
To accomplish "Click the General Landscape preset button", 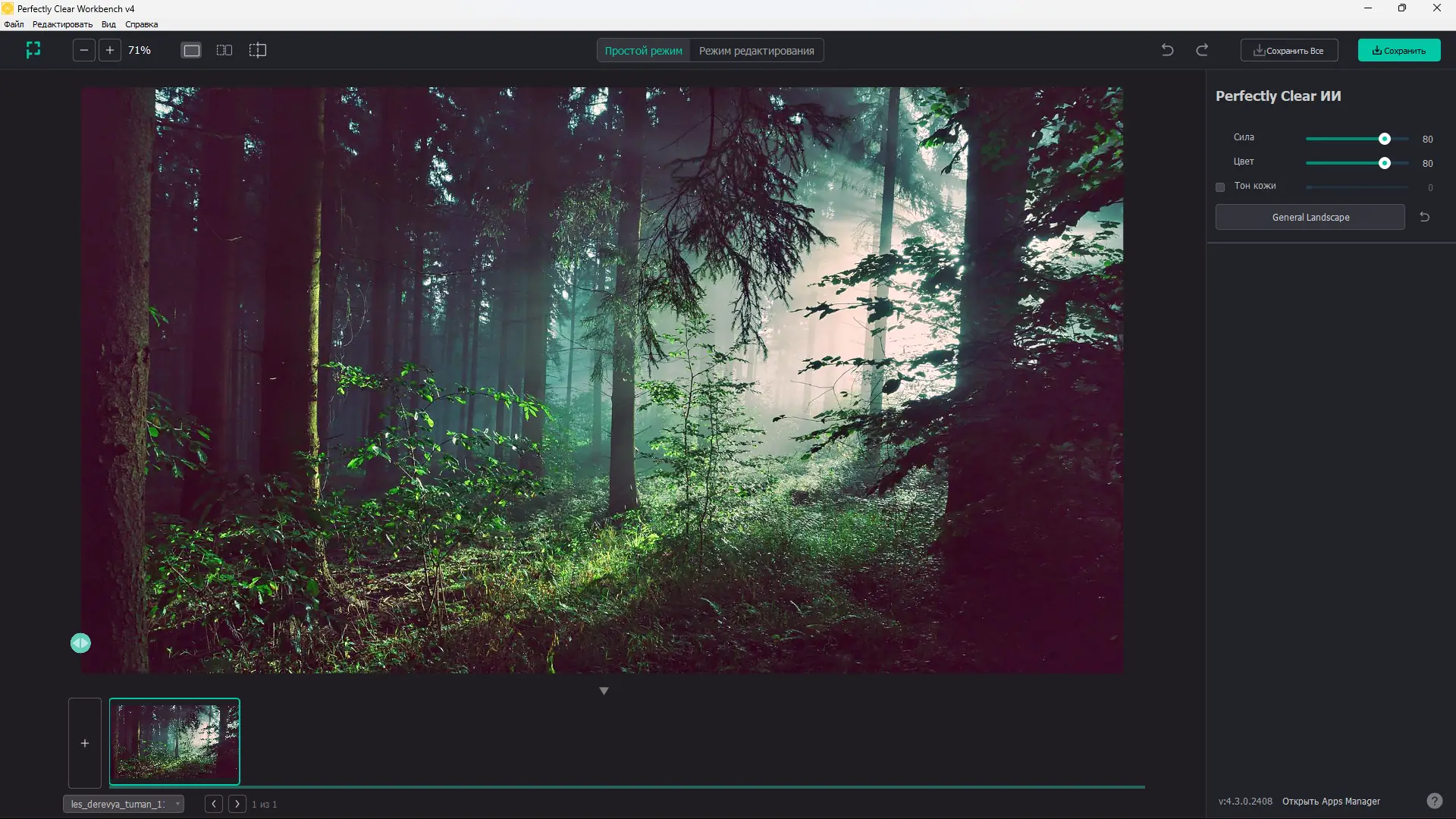I will [1310, 217].
